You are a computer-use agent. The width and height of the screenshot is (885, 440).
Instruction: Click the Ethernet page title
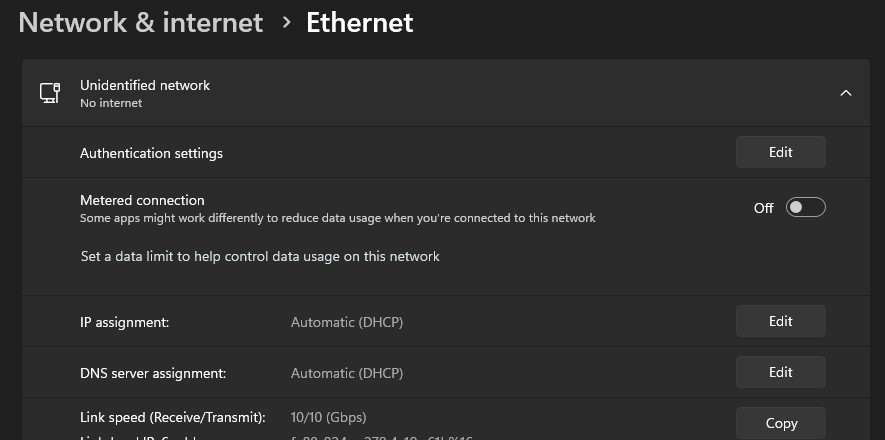[360, 23]
